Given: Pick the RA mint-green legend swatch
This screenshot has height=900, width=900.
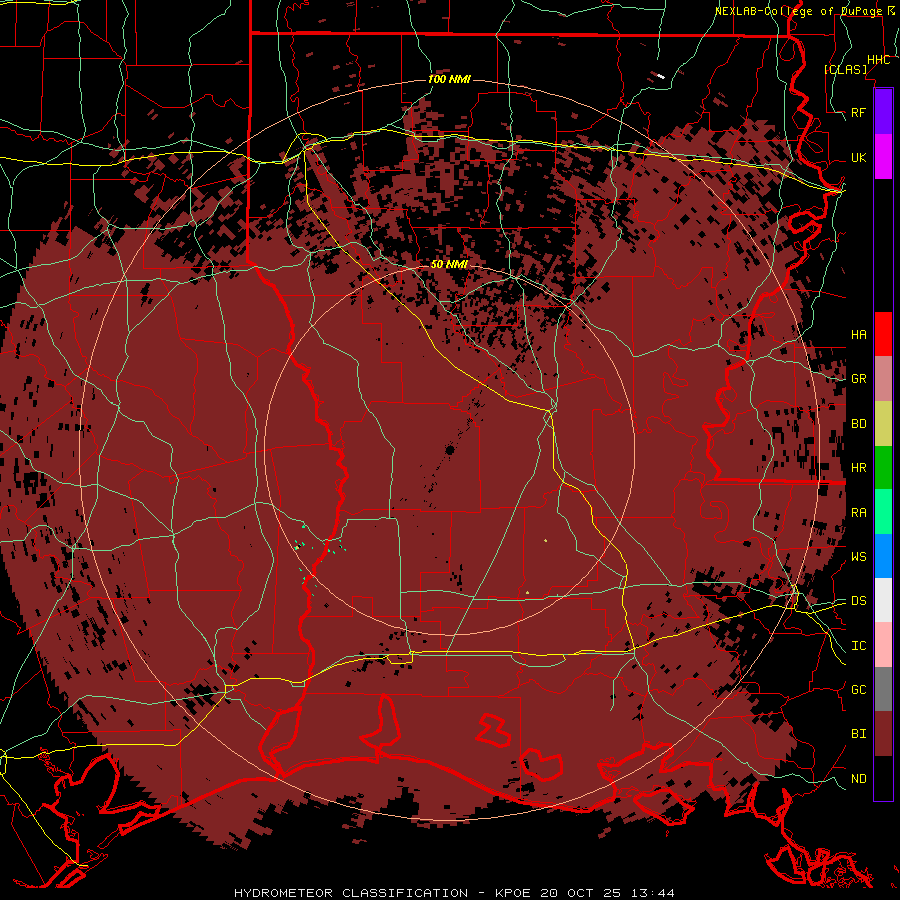Looking at the screenshot, I should pos(883,512).
